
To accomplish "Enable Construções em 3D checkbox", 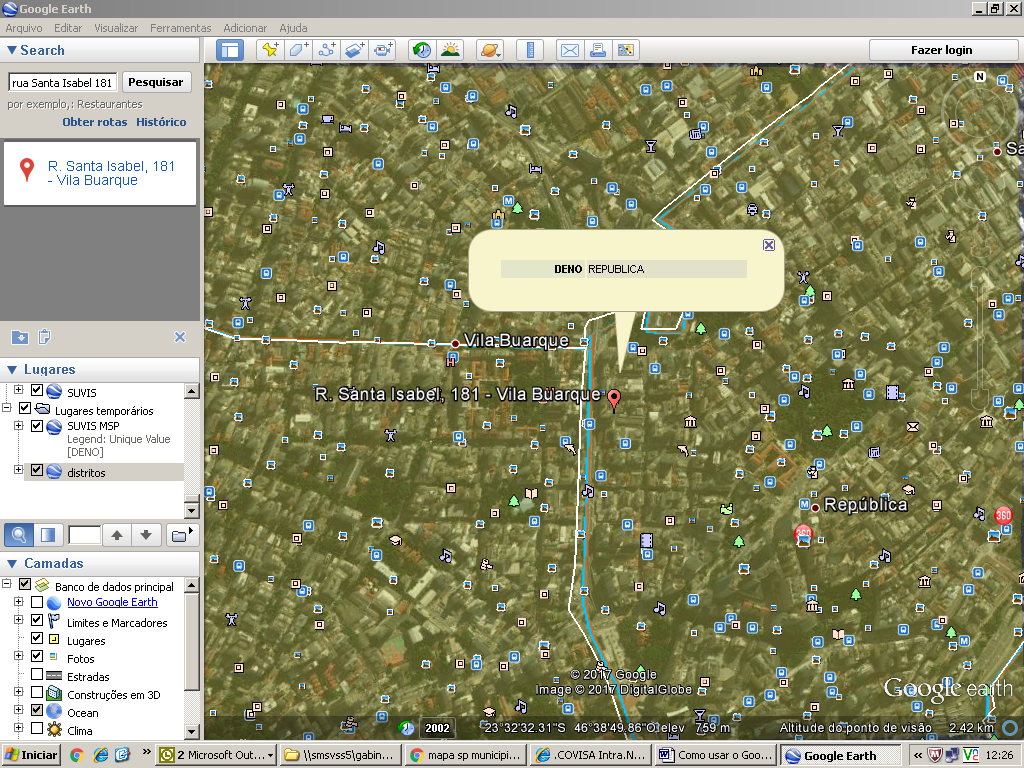I will click(x=37, y=692).
